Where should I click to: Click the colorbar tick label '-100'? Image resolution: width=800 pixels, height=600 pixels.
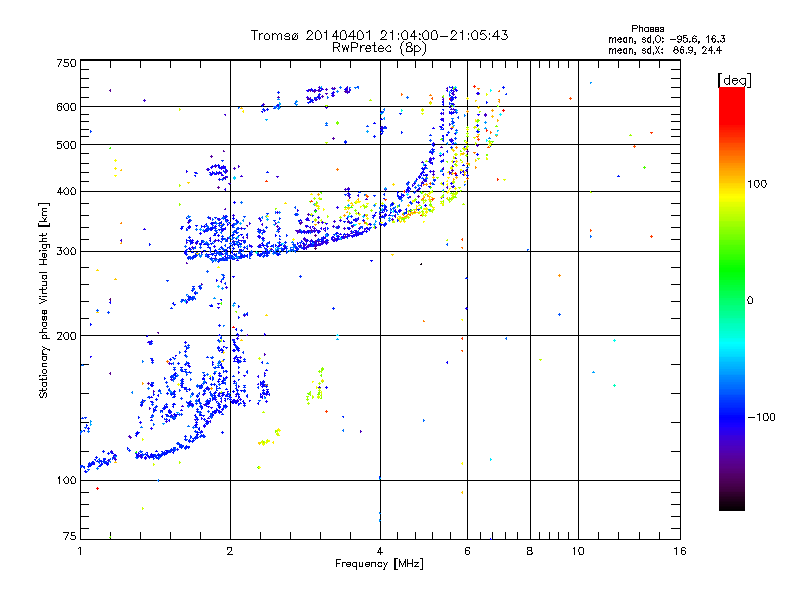[761, 417]
